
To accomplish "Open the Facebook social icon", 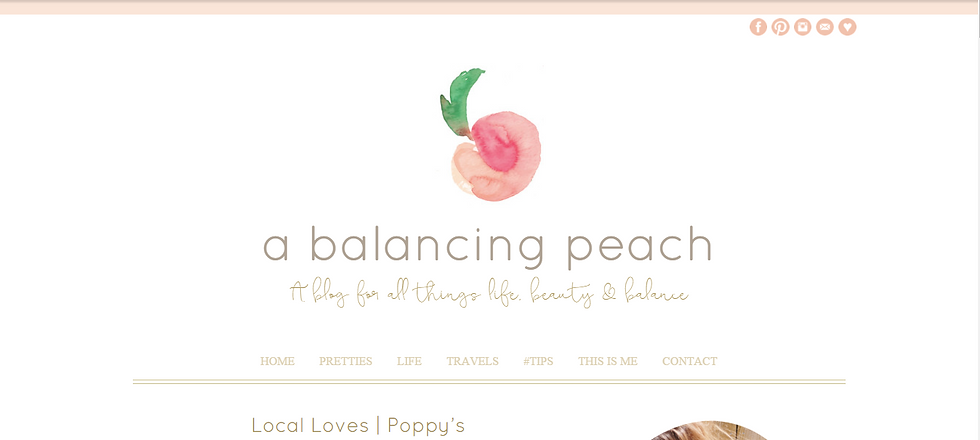I will tap(758, 27).
